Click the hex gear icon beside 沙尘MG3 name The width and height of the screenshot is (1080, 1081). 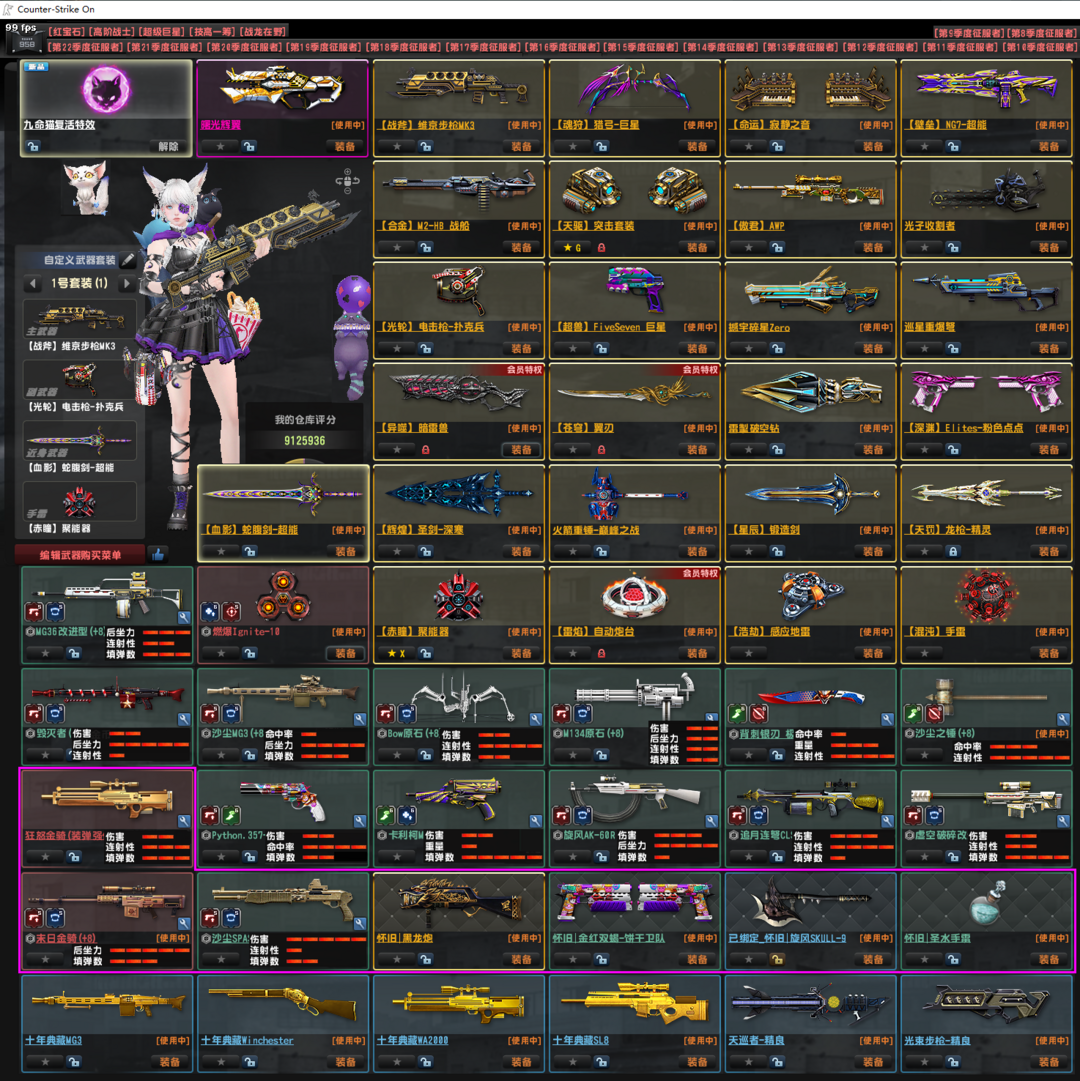206,734
